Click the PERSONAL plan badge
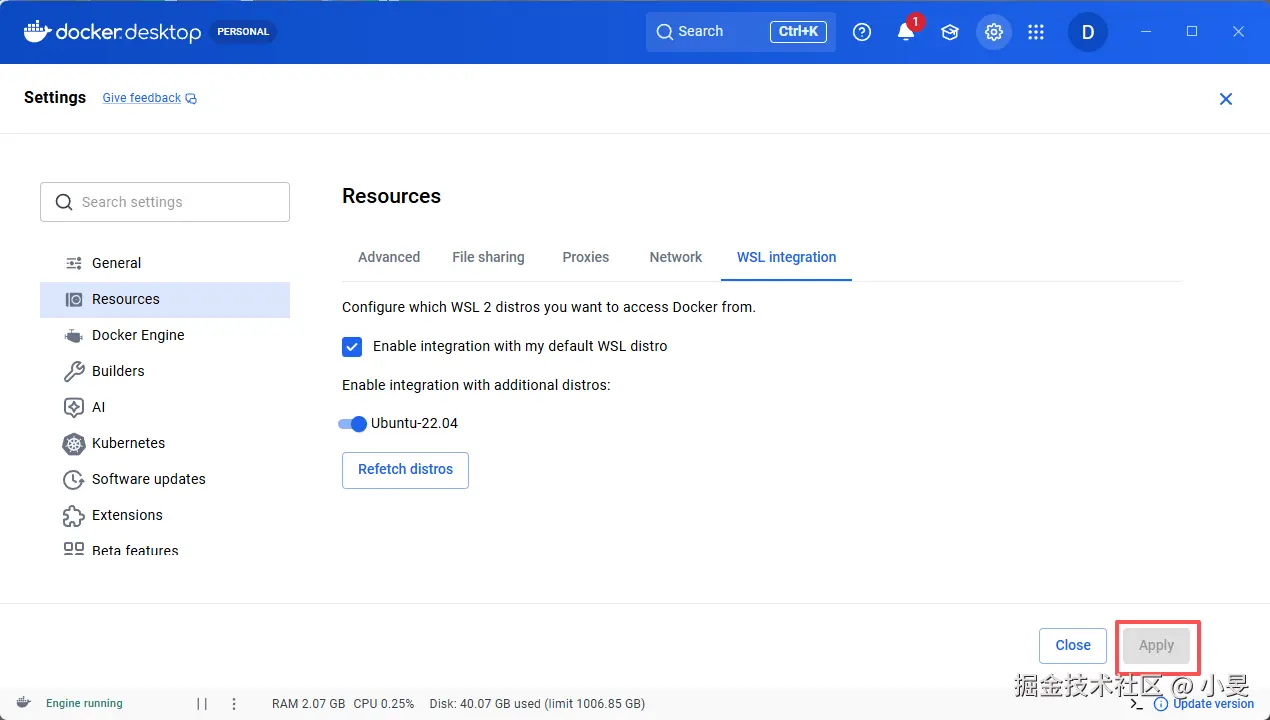This screenshot has width=1270, height=720. (x=243, y=32)
